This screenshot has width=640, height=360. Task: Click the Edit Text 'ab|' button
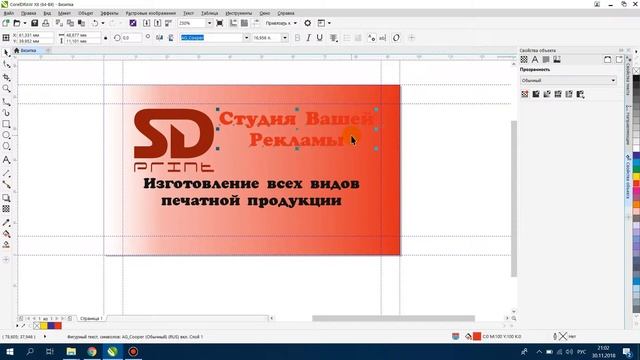(382, 38)
